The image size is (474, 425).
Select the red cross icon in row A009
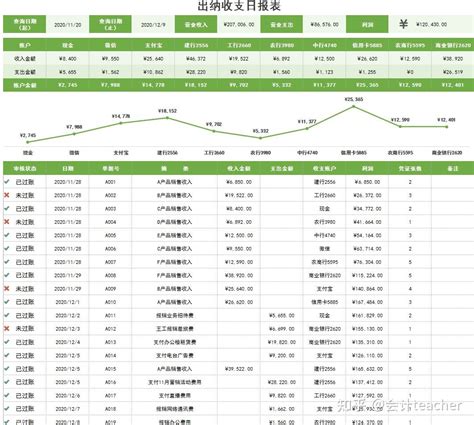click(7, 288)
